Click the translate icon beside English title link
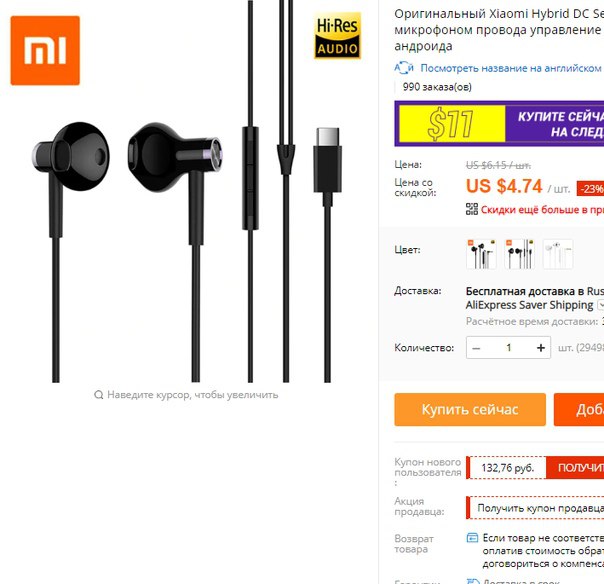 click(404, 68)
